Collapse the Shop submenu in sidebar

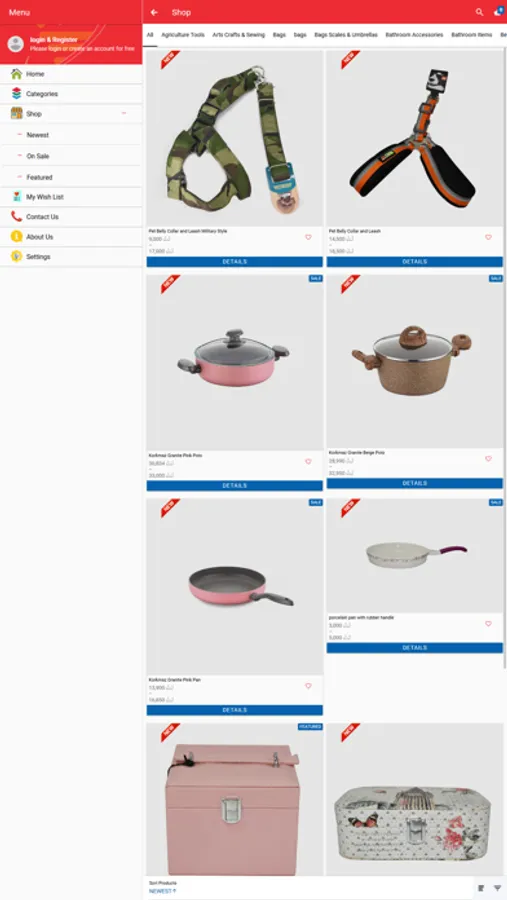(x=123, y=114)
